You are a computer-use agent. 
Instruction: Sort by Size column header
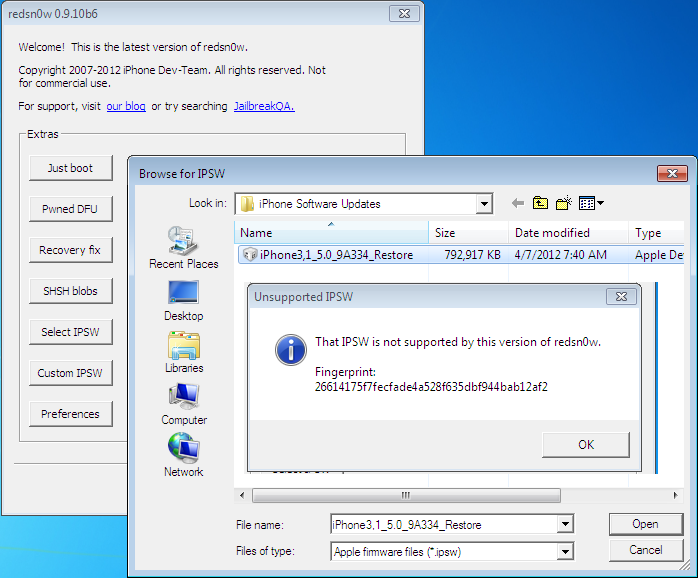click(468, 232)
